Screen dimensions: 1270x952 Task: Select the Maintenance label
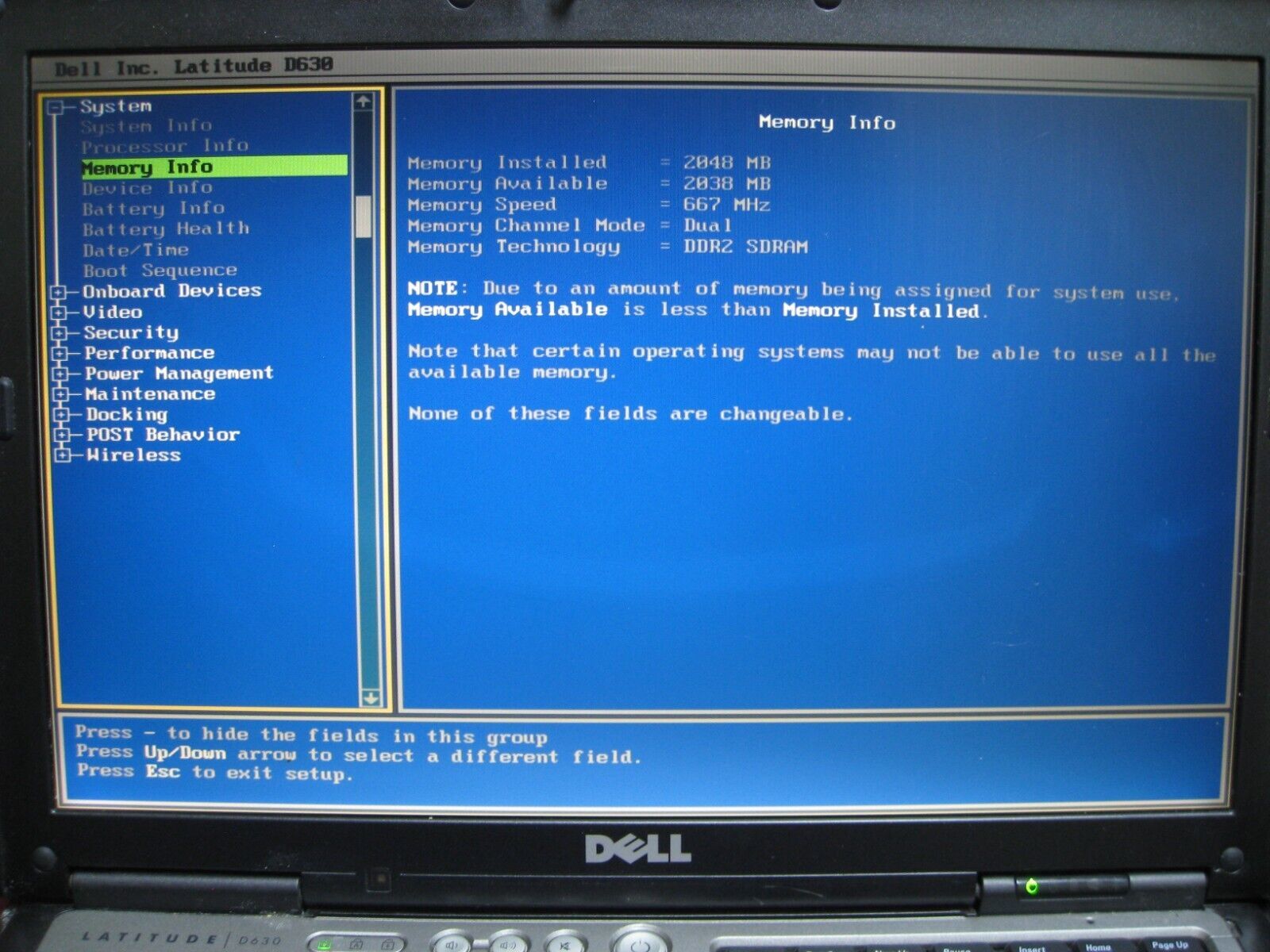(150, 394)
